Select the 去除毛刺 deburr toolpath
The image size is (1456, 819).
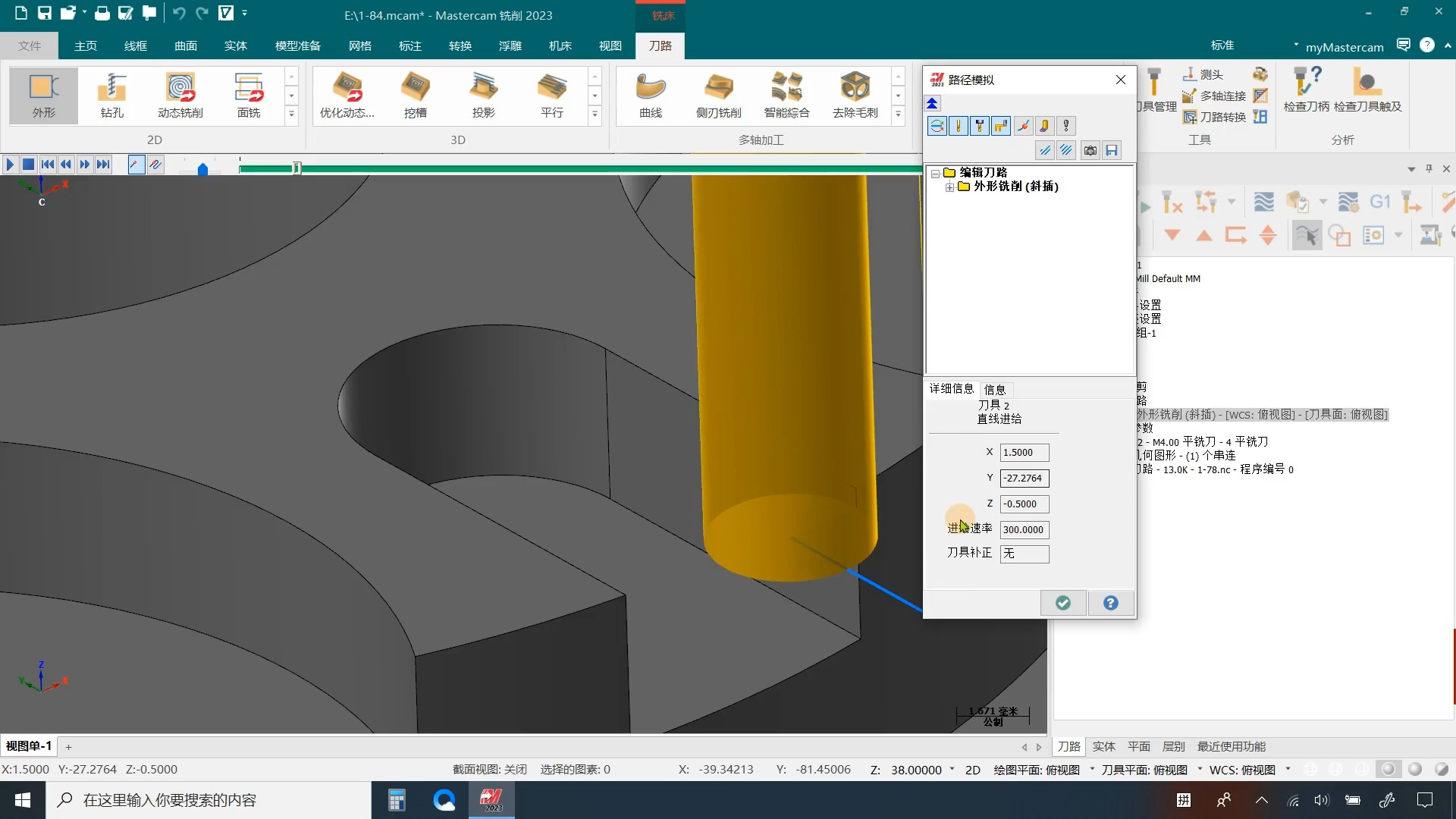pyautogui.click(x=855, y=96)
